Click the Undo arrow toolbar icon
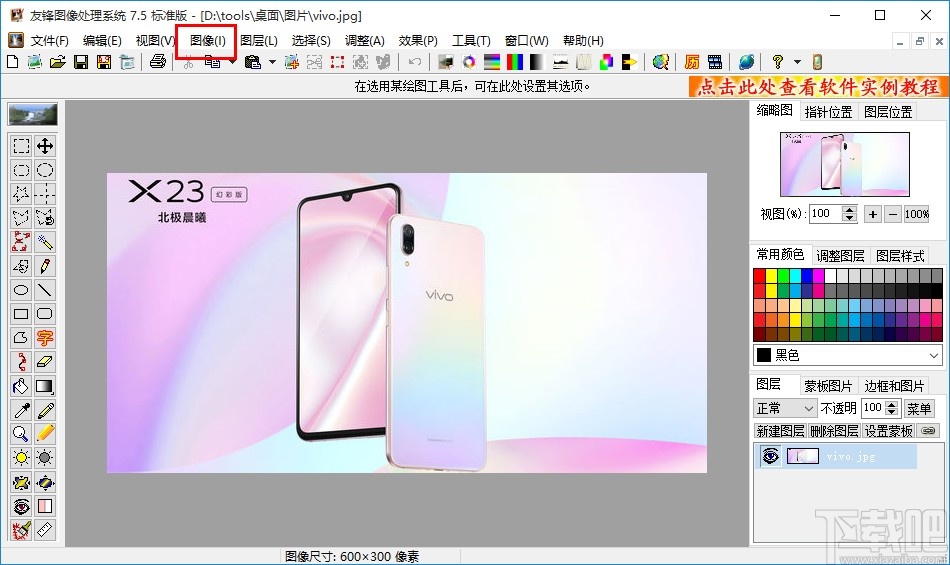This screenshot has height=565, width=950. tap(415, 62)
